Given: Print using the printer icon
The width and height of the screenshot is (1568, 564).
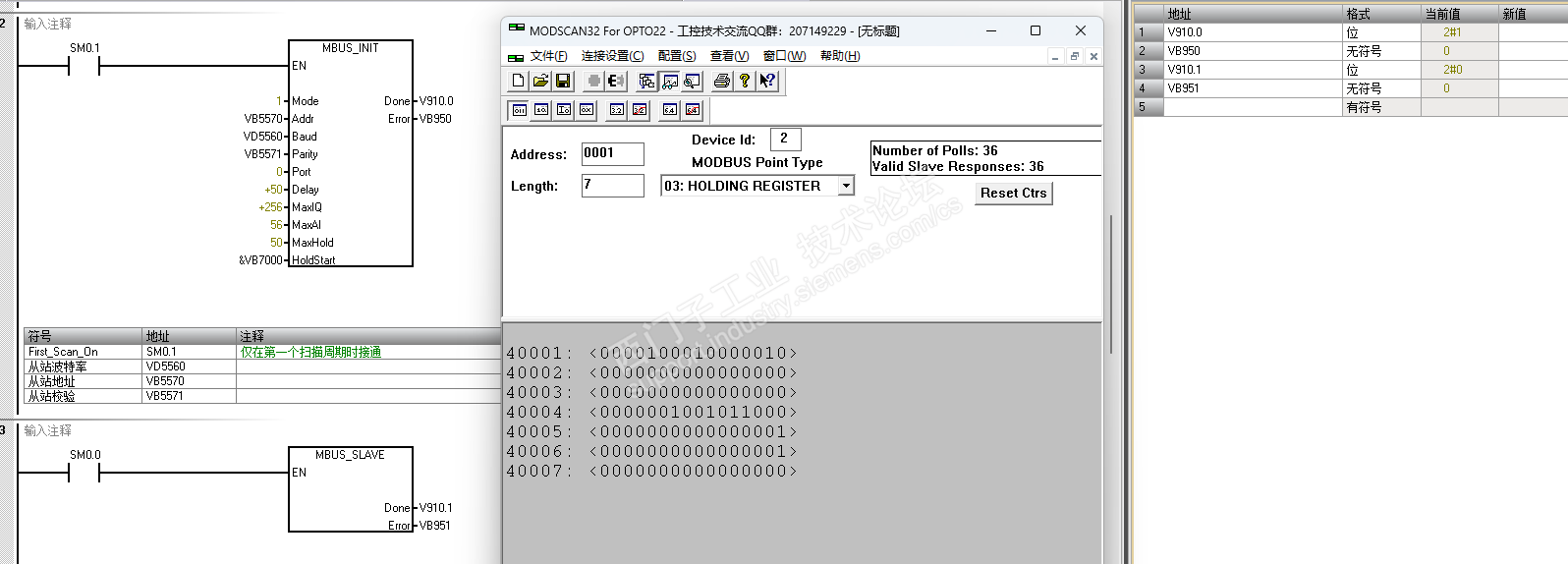Looking at the screenshot, I should pyautogui.click(x=722, y=81).
